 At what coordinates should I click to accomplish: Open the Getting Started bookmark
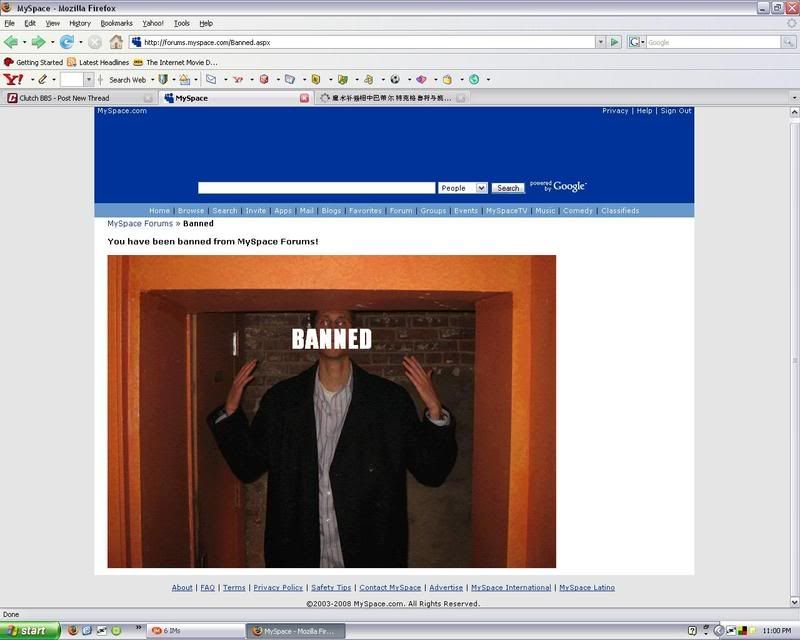[33, 62]
